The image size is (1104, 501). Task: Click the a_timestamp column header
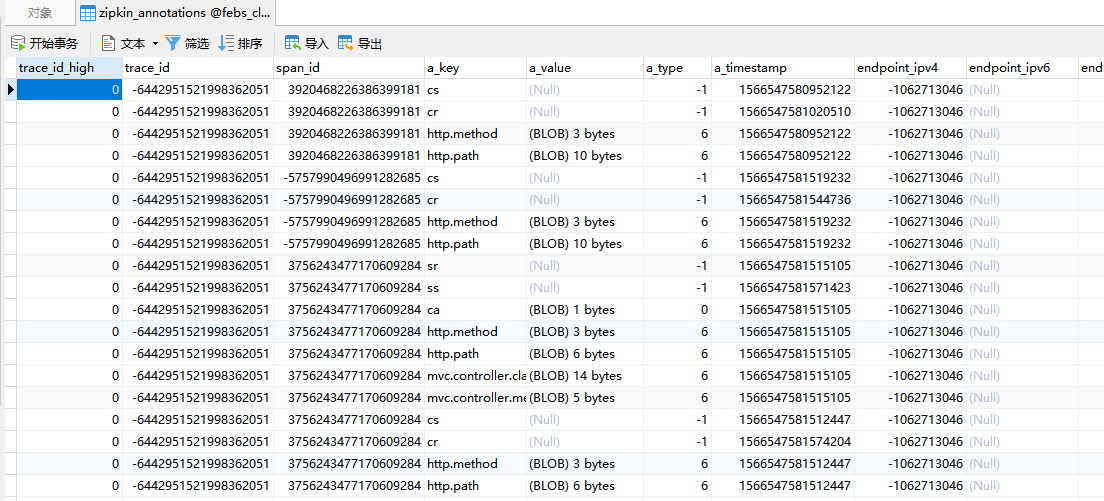tap(782, 68)
